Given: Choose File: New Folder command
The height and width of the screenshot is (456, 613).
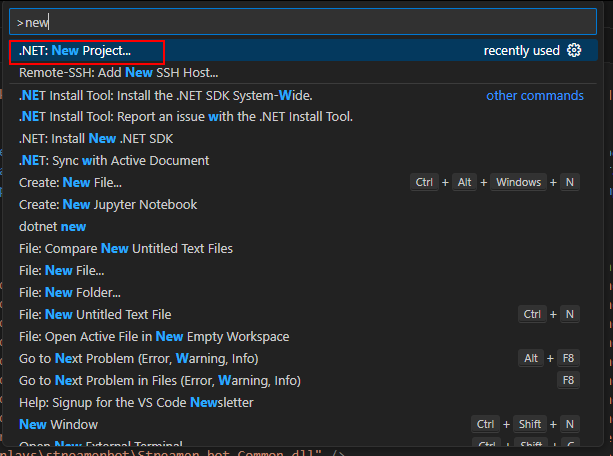Looking at the screenshot, I should pos(69,293).
